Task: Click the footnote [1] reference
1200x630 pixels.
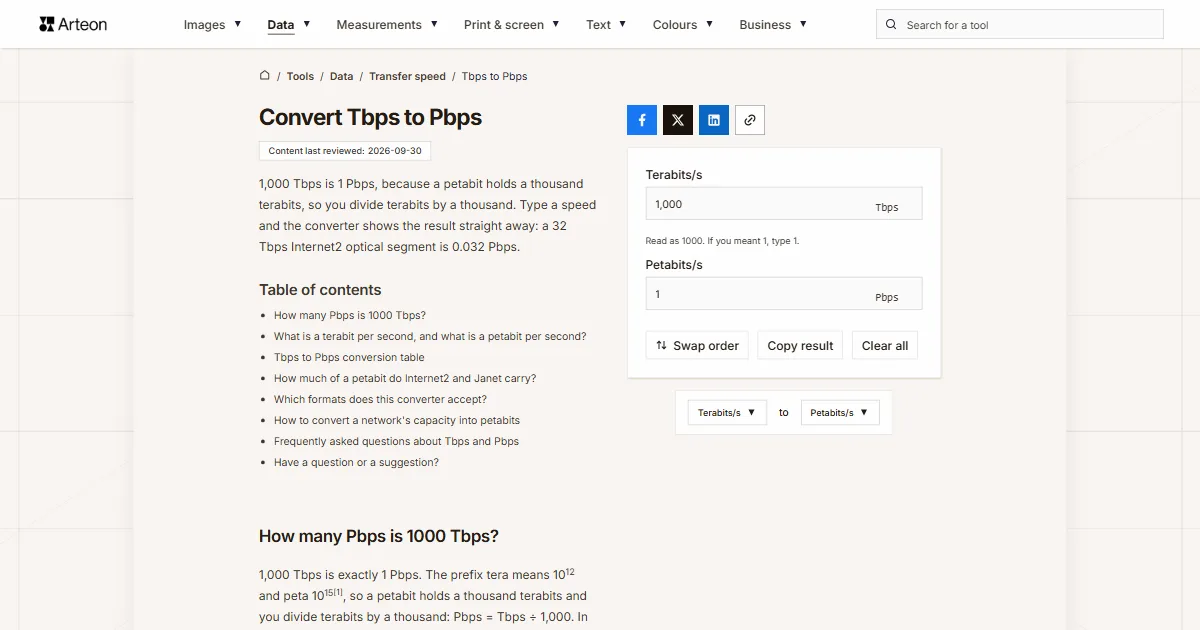Action: coord(338,592)
